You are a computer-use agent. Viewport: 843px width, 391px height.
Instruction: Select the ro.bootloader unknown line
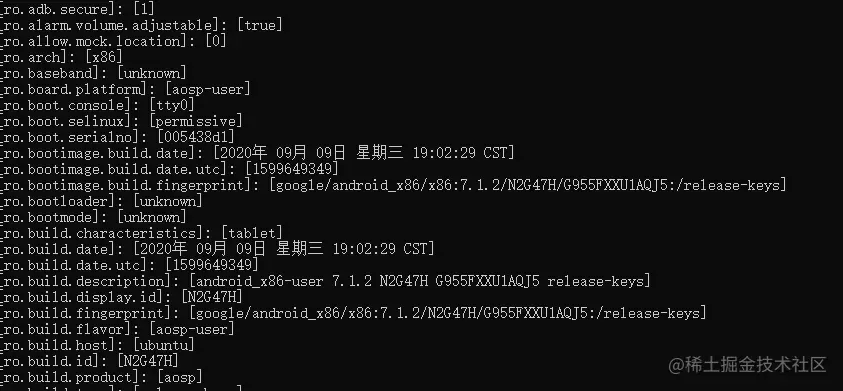pos(101,201)
